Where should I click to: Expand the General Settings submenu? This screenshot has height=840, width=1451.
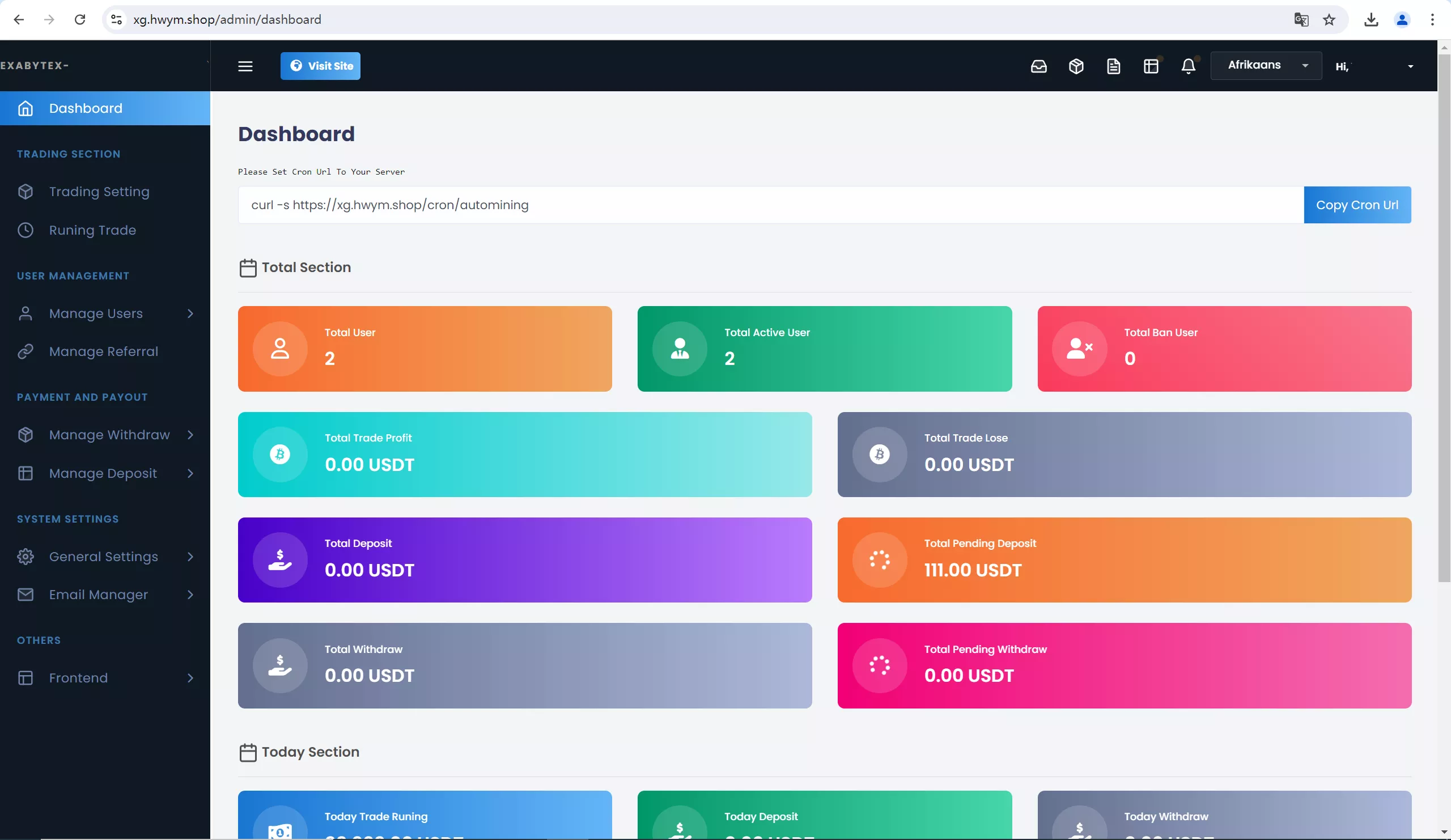(x=189, y=556)
